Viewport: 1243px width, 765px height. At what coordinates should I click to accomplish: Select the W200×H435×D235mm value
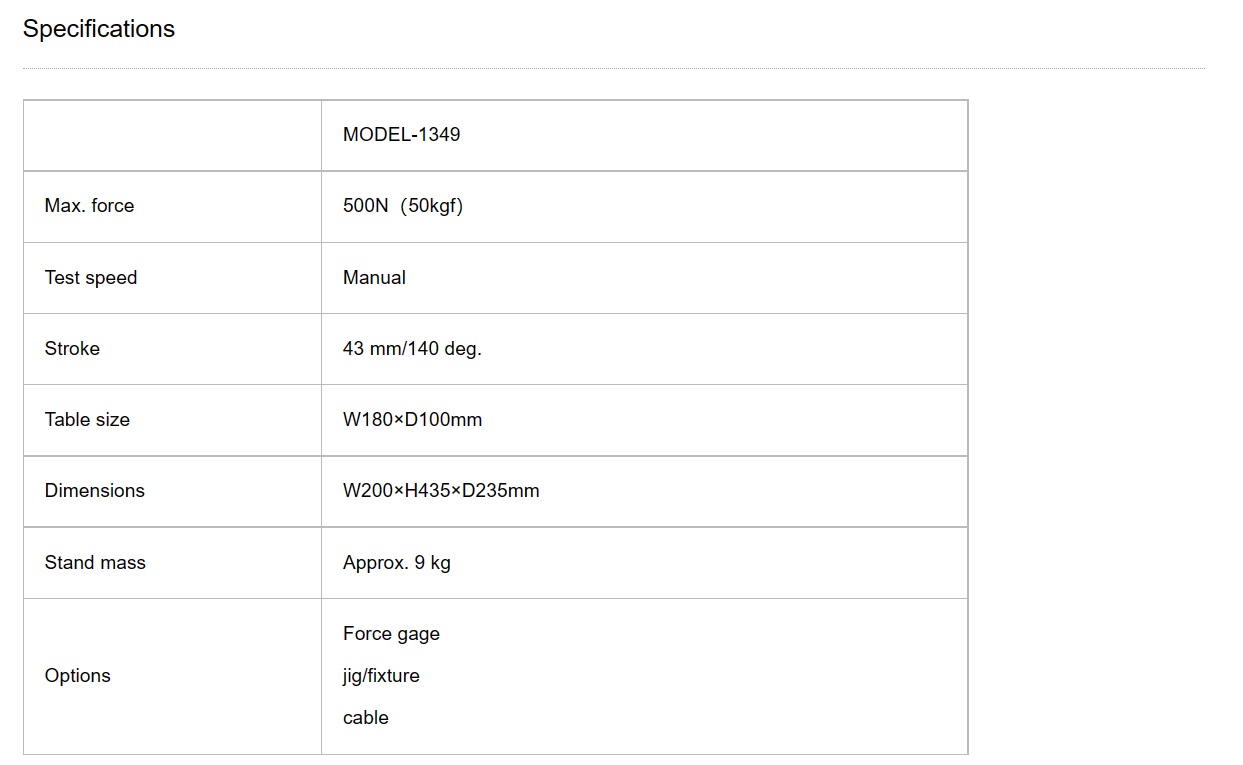(441, 491)
